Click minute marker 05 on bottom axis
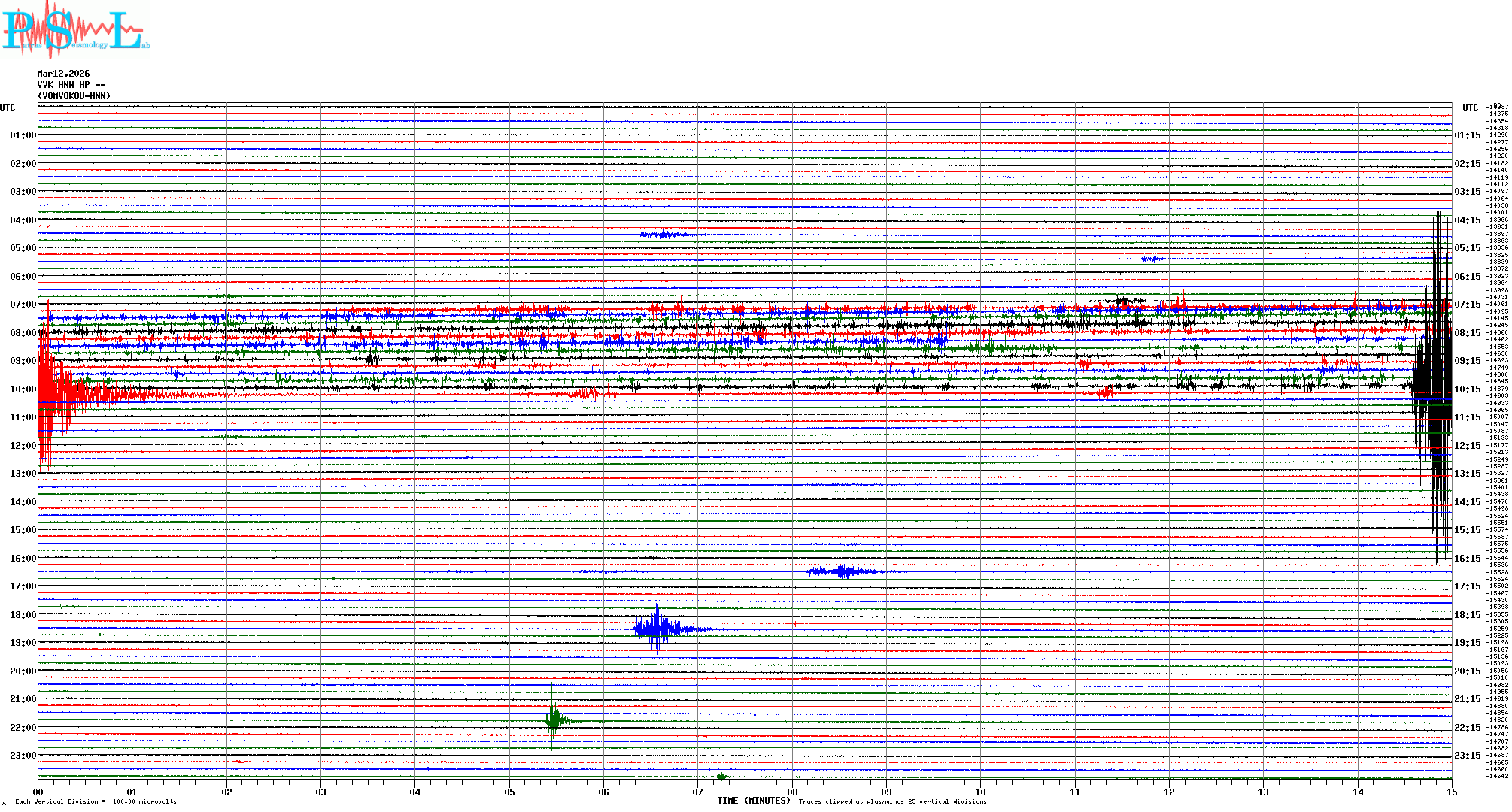Screen dimensions: 1512x812 pos(509,792)
